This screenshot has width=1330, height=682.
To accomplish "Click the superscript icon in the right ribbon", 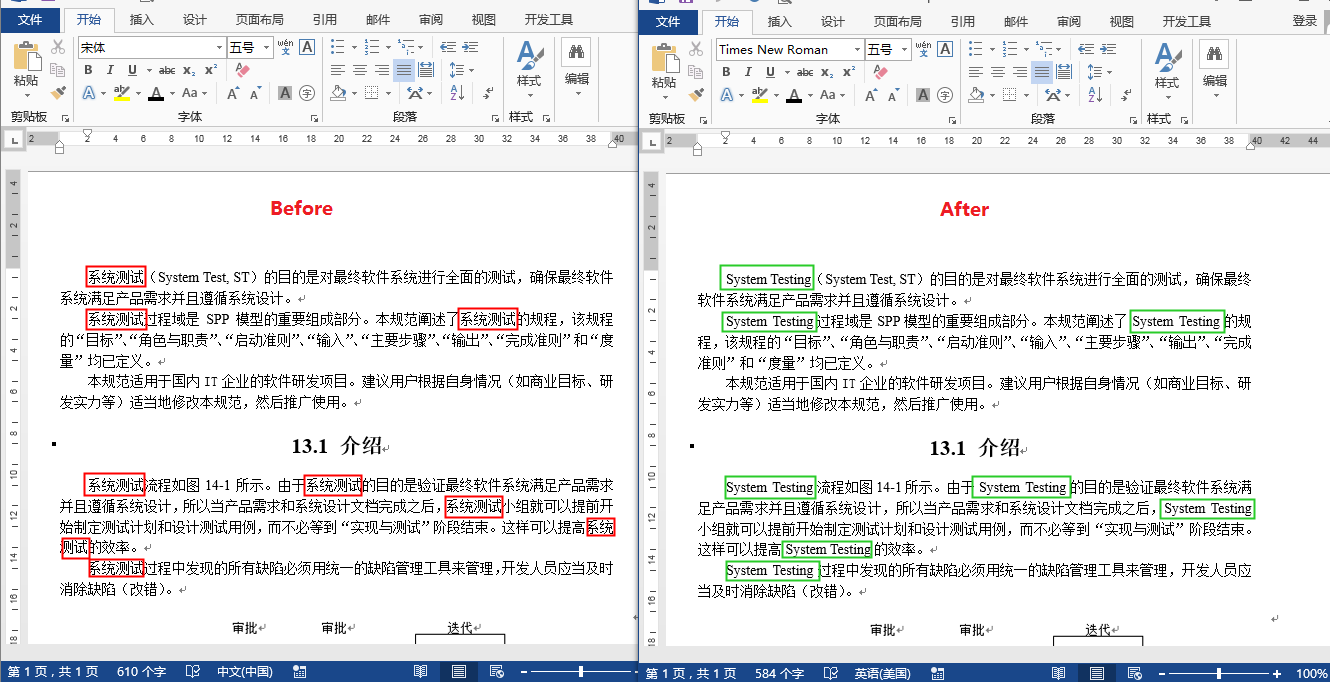I will [848, 70].
